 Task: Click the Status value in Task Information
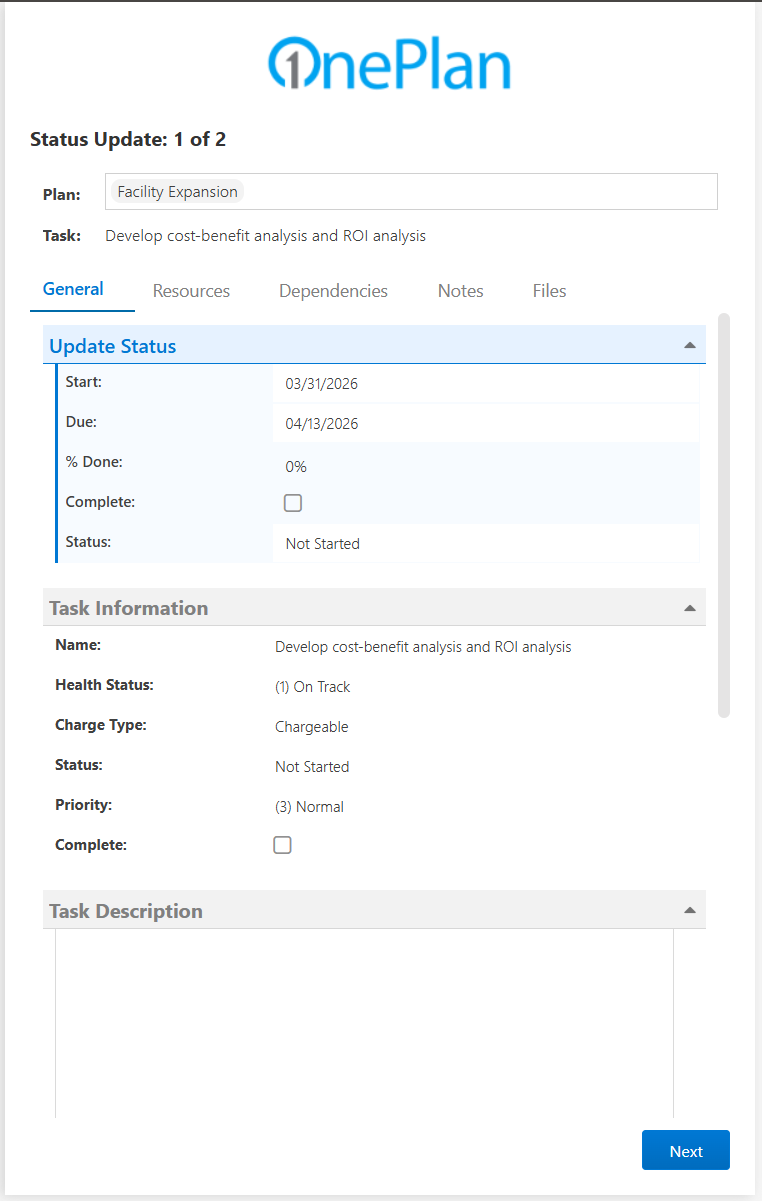coord(312,767)
